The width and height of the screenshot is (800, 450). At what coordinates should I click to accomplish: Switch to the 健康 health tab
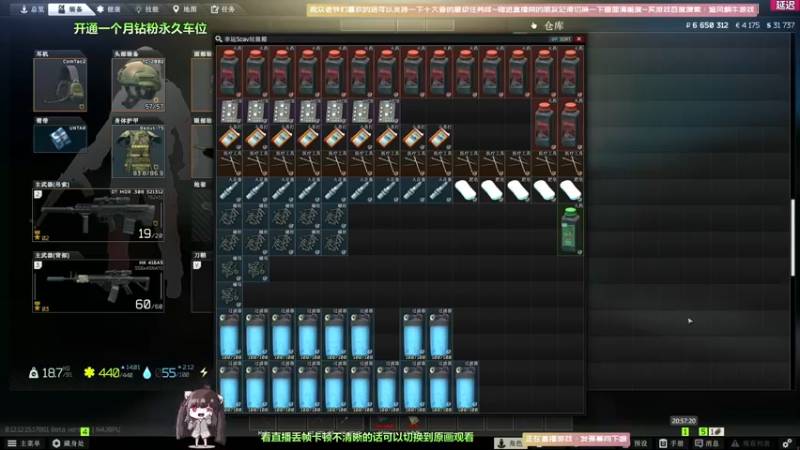pos(109,9)
